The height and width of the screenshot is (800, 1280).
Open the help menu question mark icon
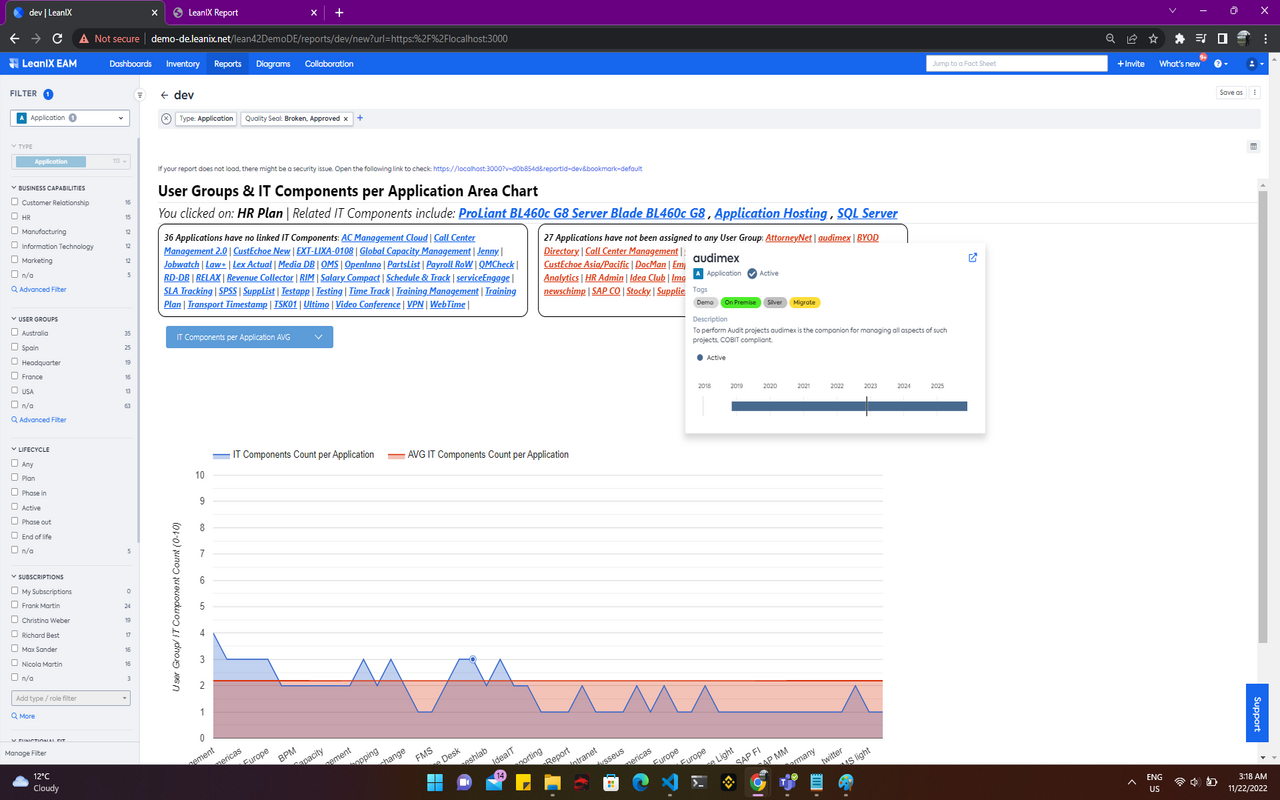(x=1219, y=63)
